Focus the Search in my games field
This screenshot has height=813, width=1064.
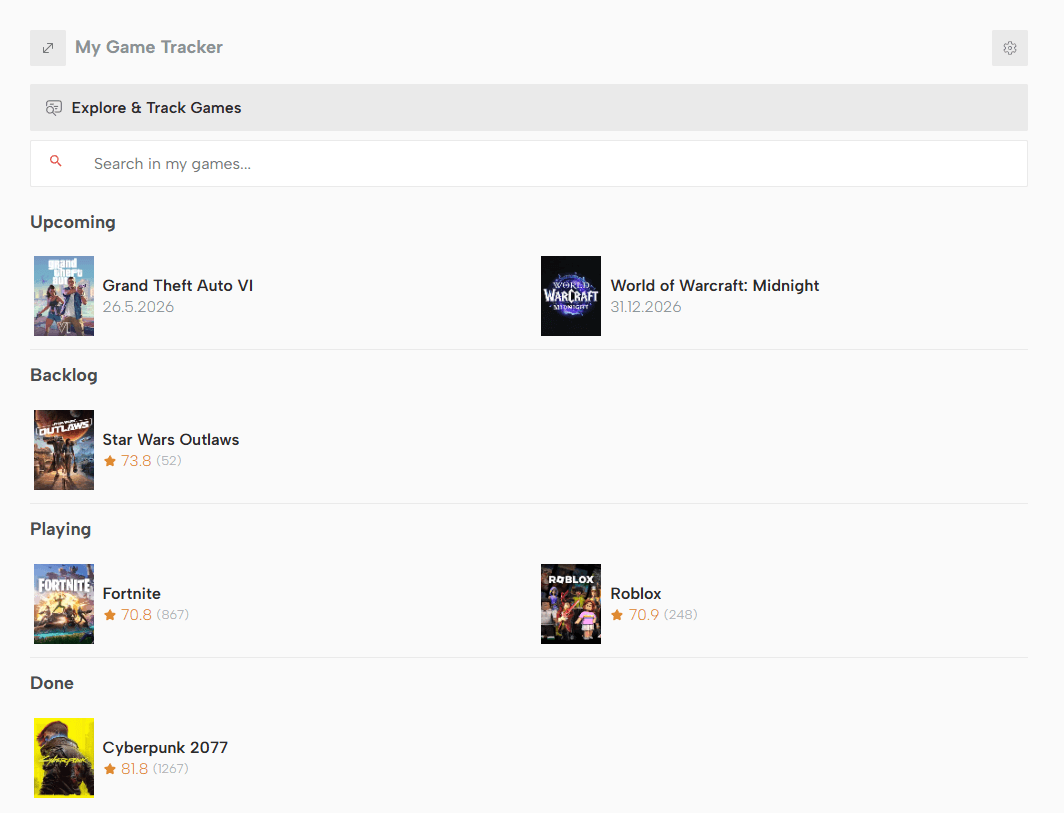[529, 164]
